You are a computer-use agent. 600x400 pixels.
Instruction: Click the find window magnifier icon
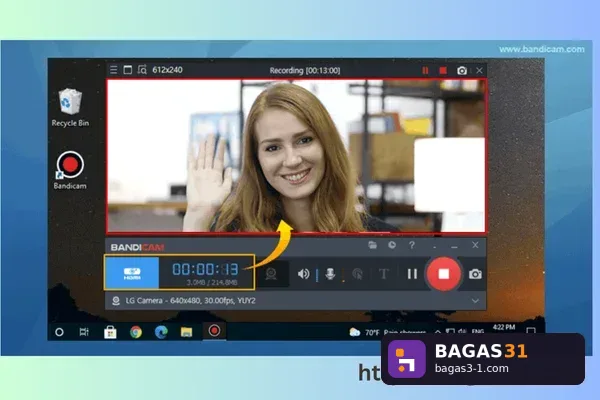pos(142,70)
